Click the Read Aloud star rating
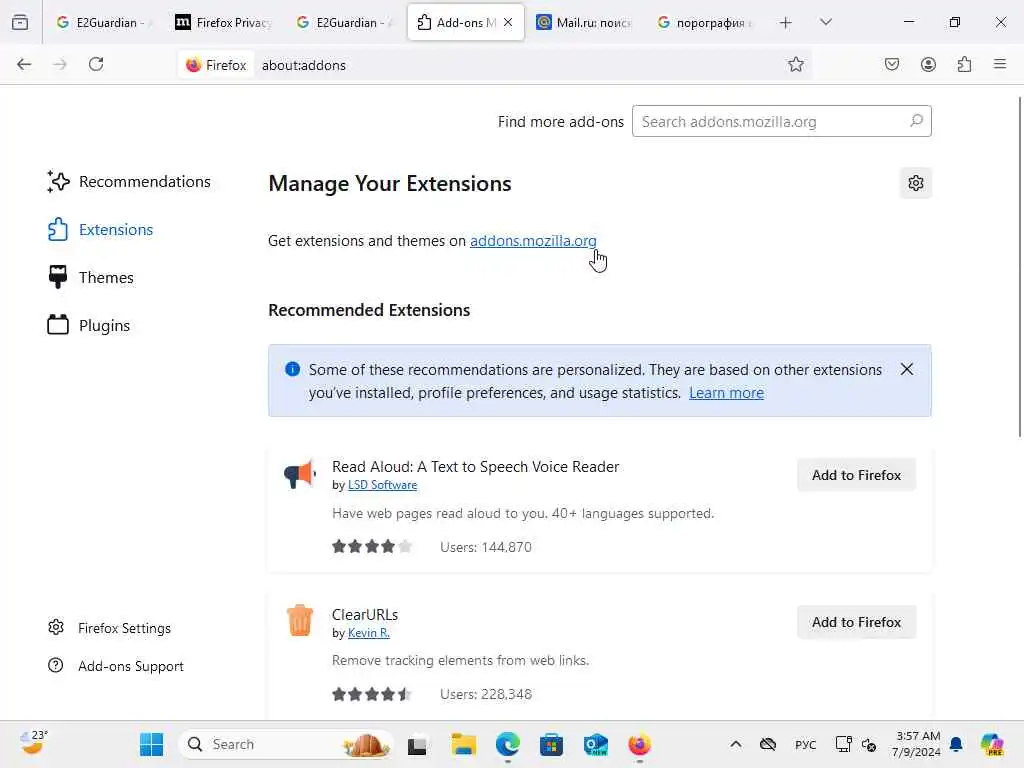The width and height of the screenshot is (1024, 768). [372, 546]
